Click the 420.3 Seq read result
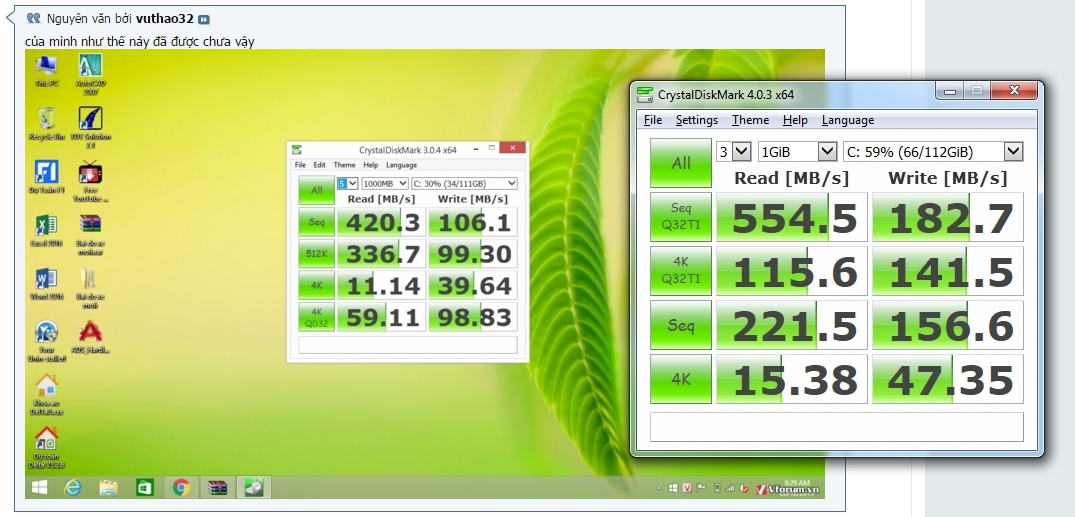This screenshot has height=517, width=1075. (381, 222)
